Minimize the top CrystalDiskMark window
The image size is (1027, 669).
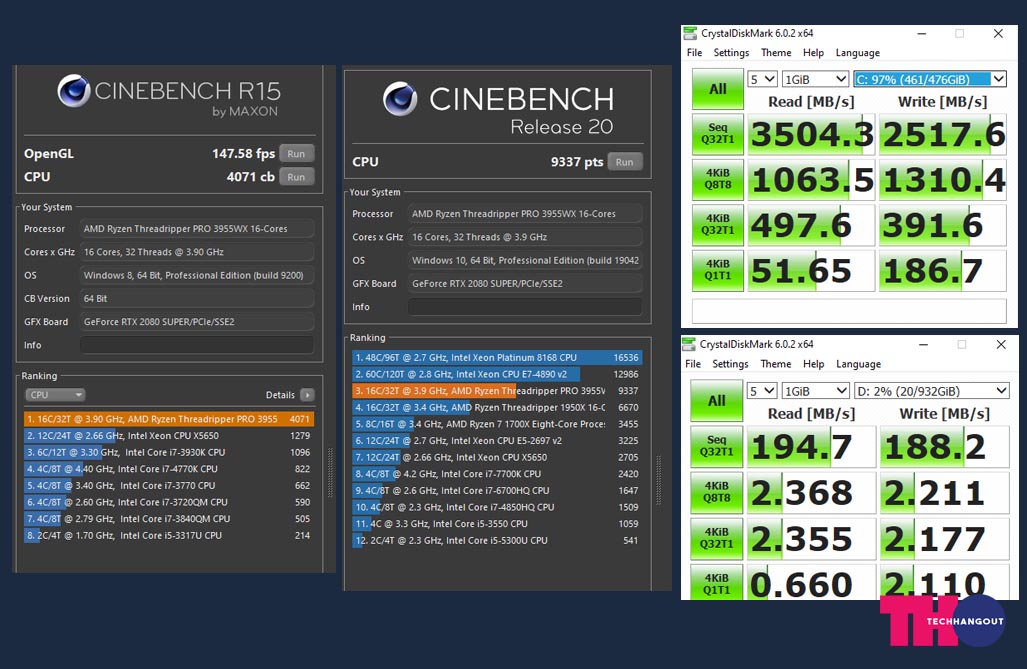922,33
